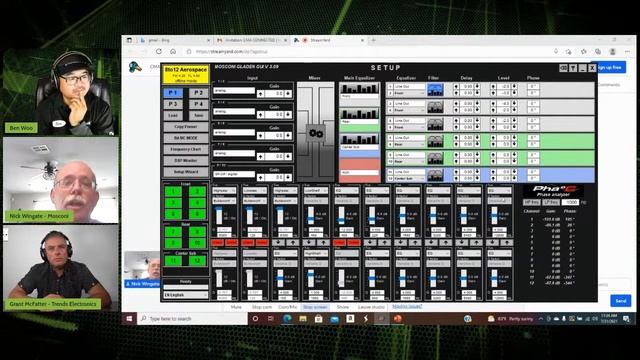Click up arrow below the LowShelf band
Screen dimensions: 640x360
tap(323, 242)
